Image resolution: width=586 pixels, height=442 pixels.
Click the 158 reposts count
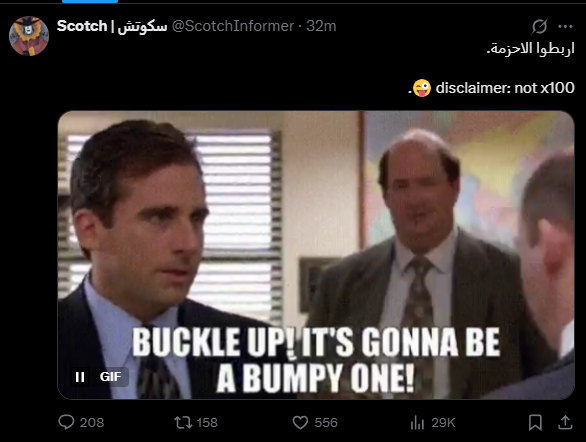[x=207, y=423]
